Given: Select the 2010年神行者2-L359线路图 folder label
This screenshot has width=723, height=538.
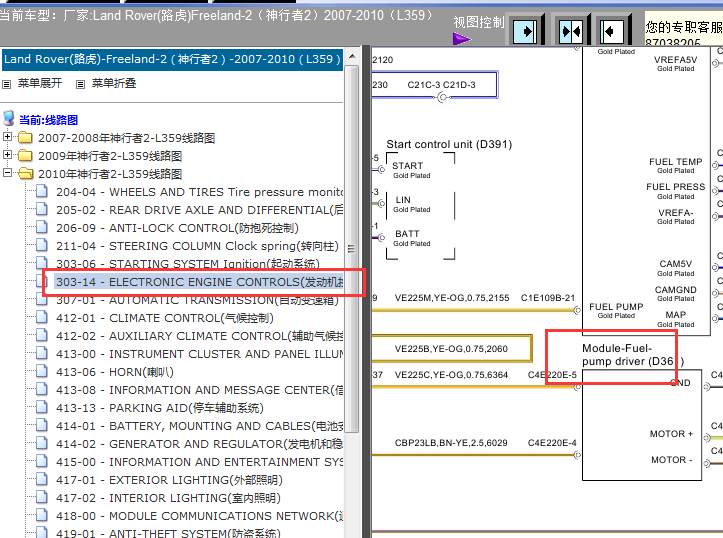Looking at the screenshot, I should click(110, 174).
